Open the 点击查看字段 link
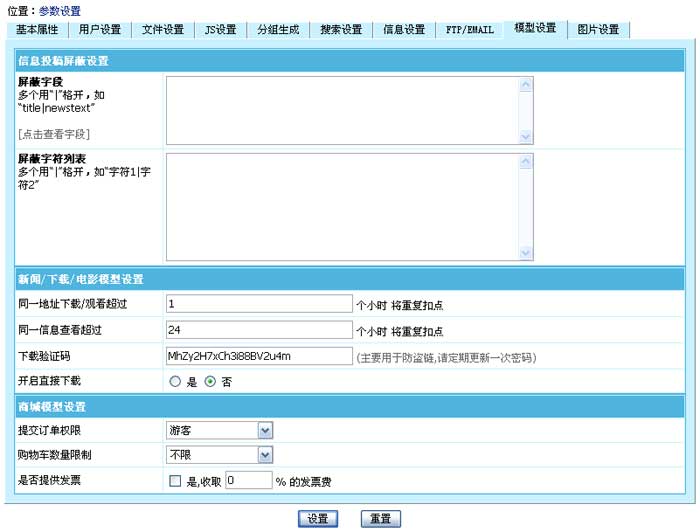 (x=55, y=133)
